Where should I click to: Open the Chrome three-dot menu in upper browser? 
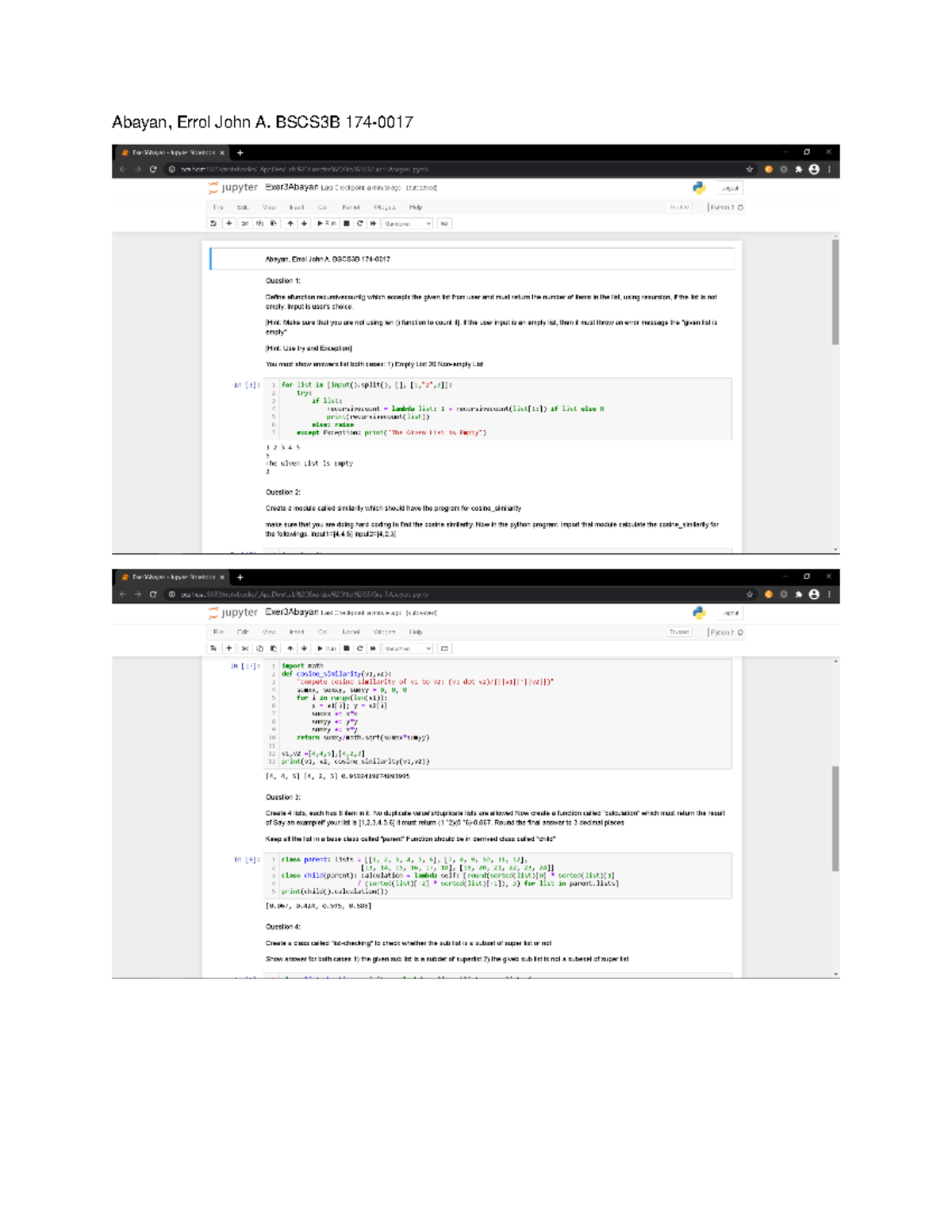pos(829,169)
